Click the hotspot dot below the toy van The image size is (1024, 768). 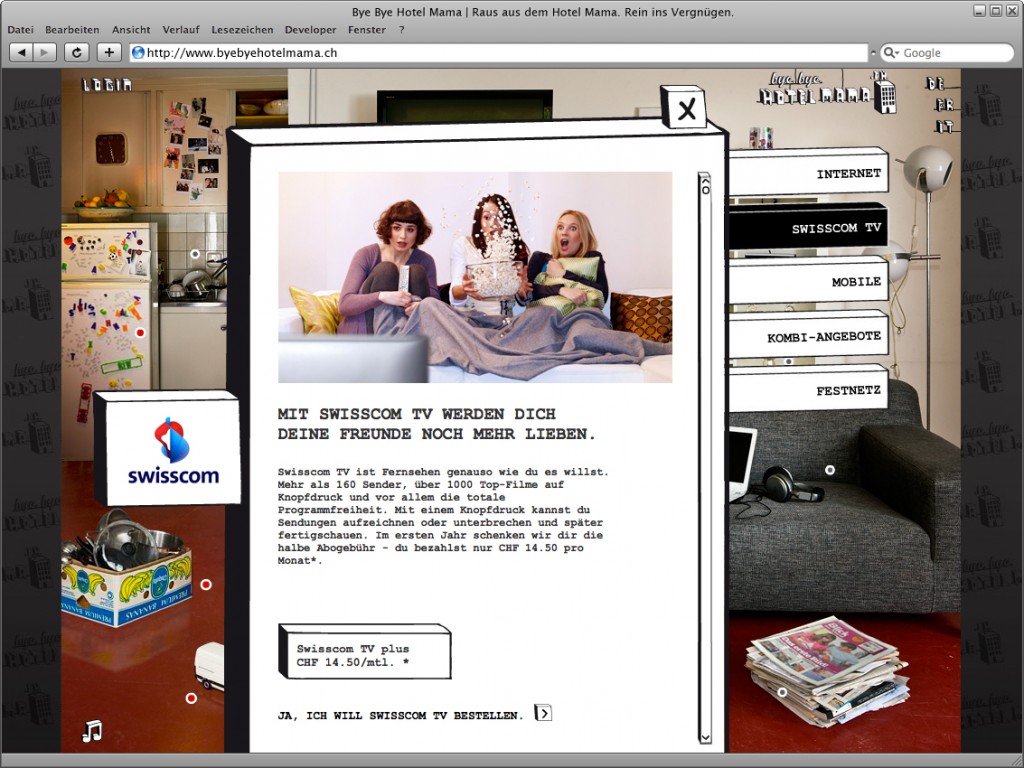pyautogui.click(x=191, y=698)
